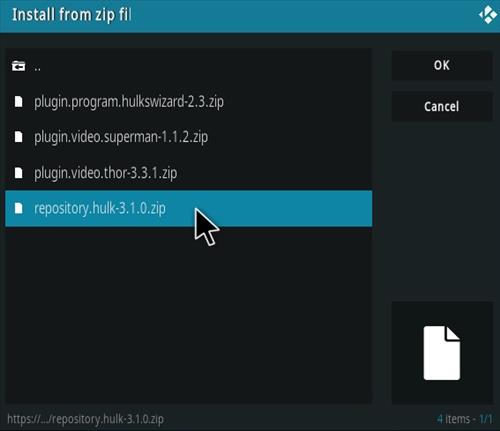Image resolution: width=500 pixels, height=431 pixels.
Task: Click file icon beside plugin.program.hulkswizard-2.3.zip
Action: coord(19,101)
